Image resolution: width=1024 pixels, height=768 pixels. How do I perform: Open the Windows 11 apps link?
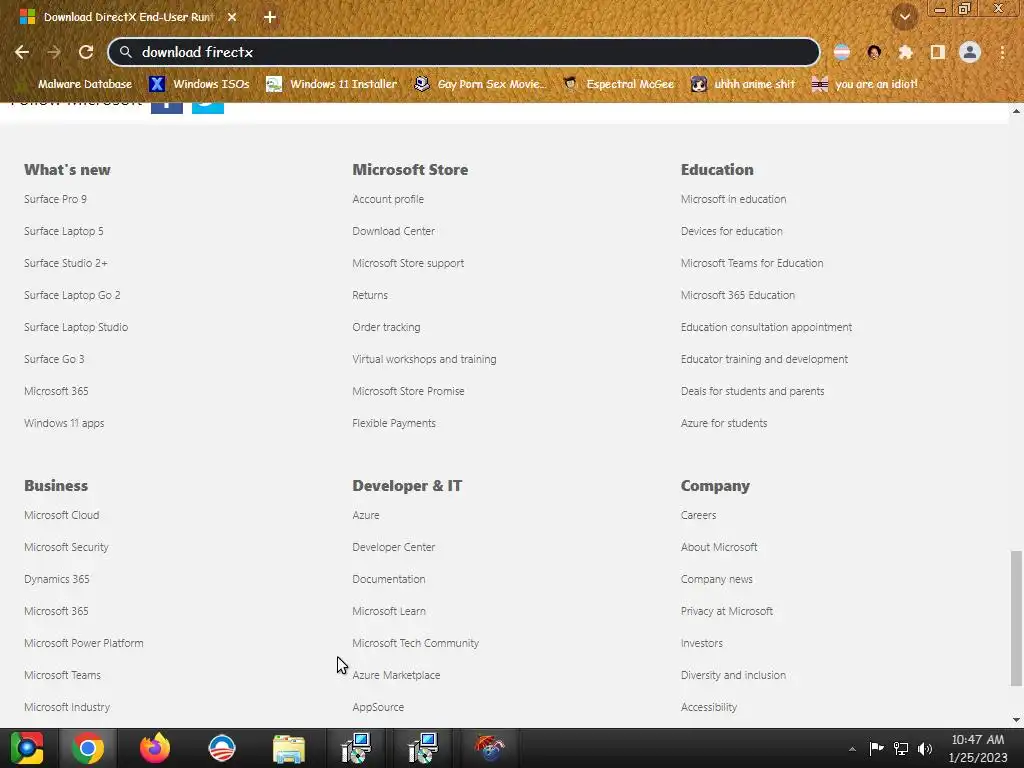pos(64,423)
